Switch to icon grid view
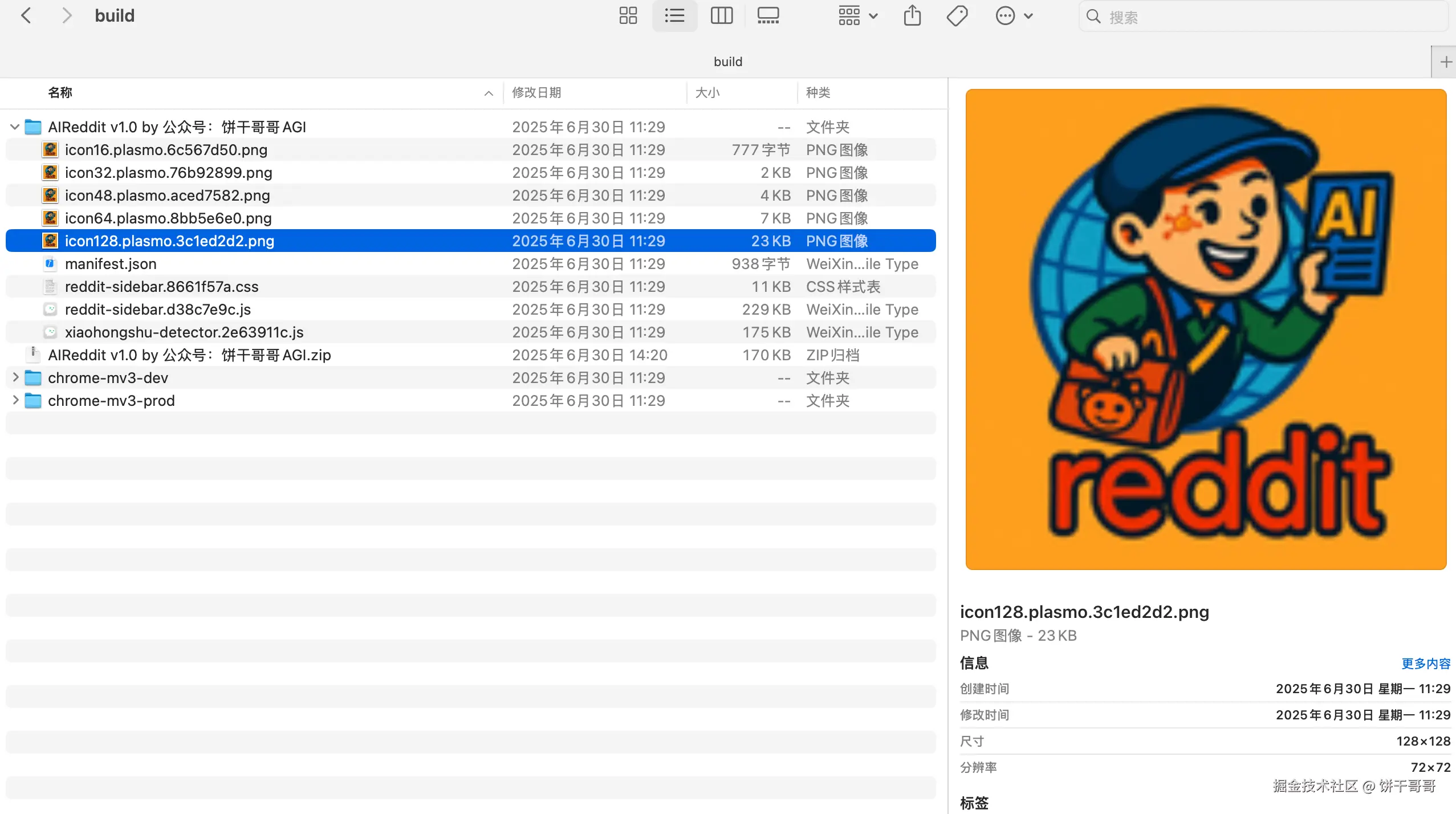 [628, 16]
